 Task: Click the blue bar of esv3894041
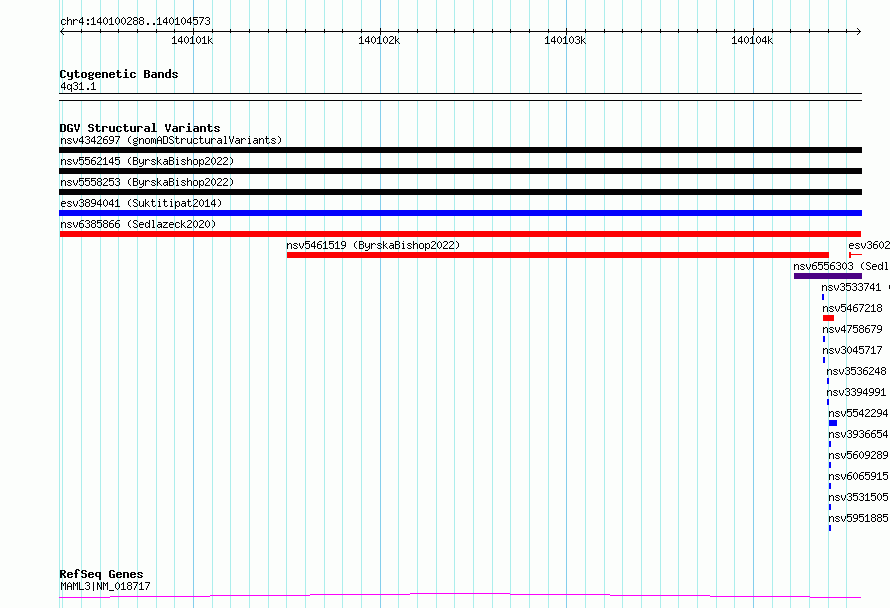460,213
